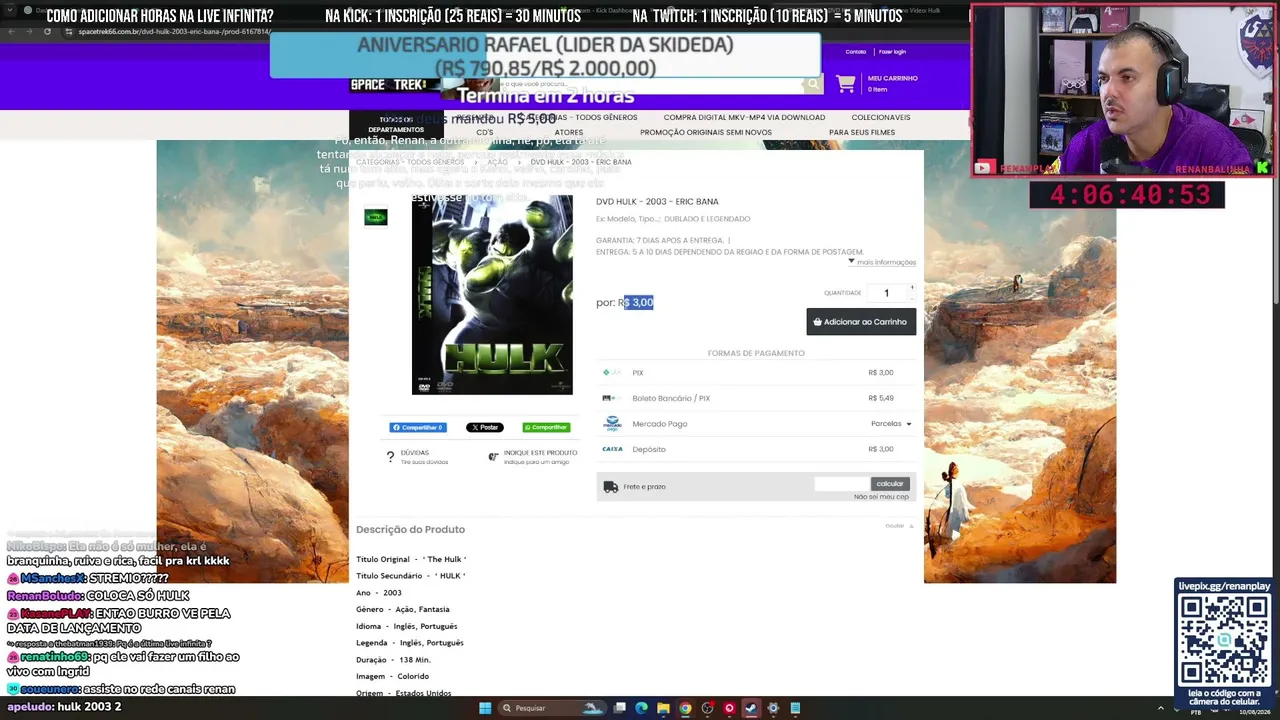Open the red app icon on the taskbar

click(729, 708)
